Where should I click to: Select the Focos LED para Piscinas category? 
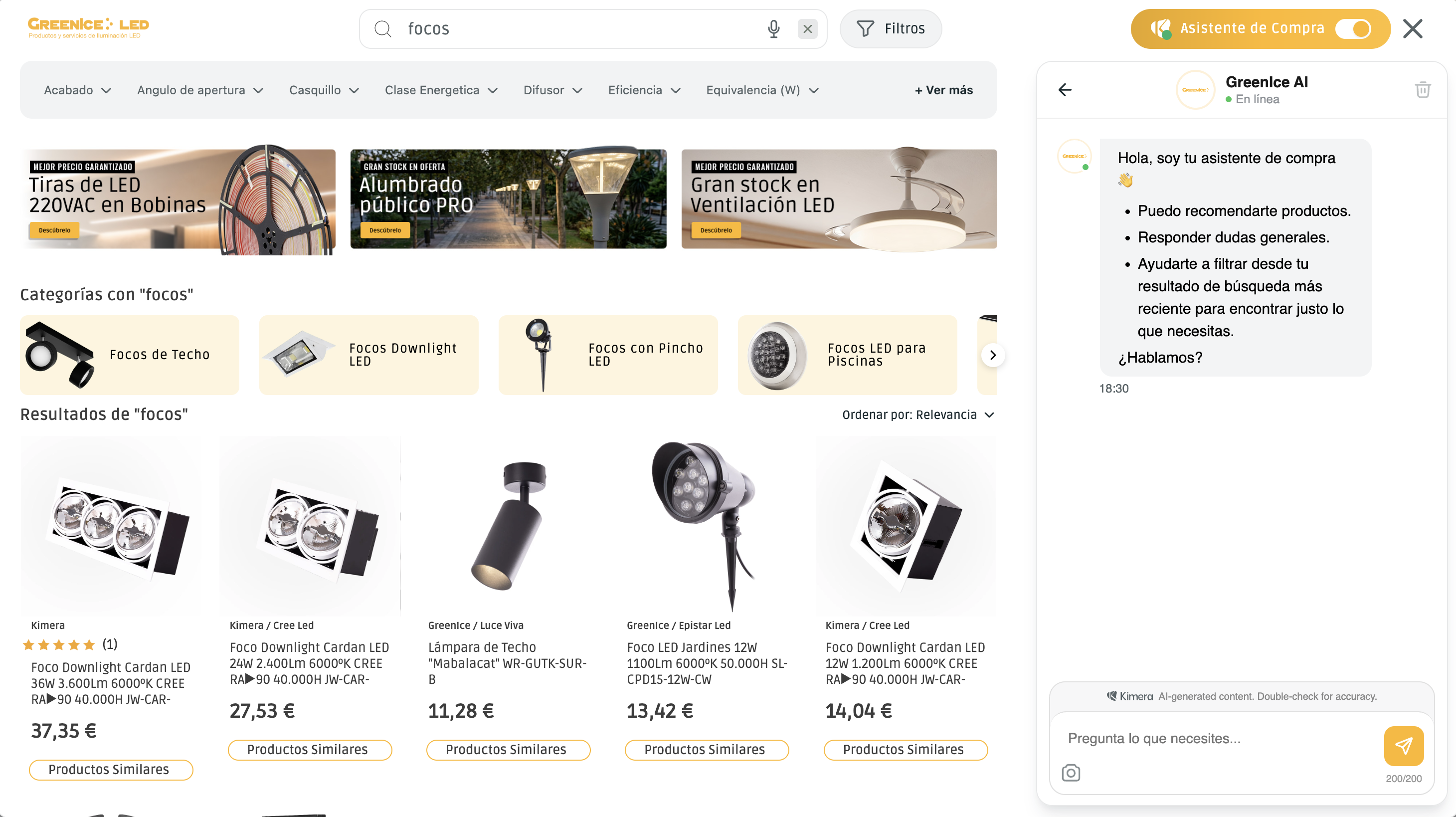click(847, 355)
